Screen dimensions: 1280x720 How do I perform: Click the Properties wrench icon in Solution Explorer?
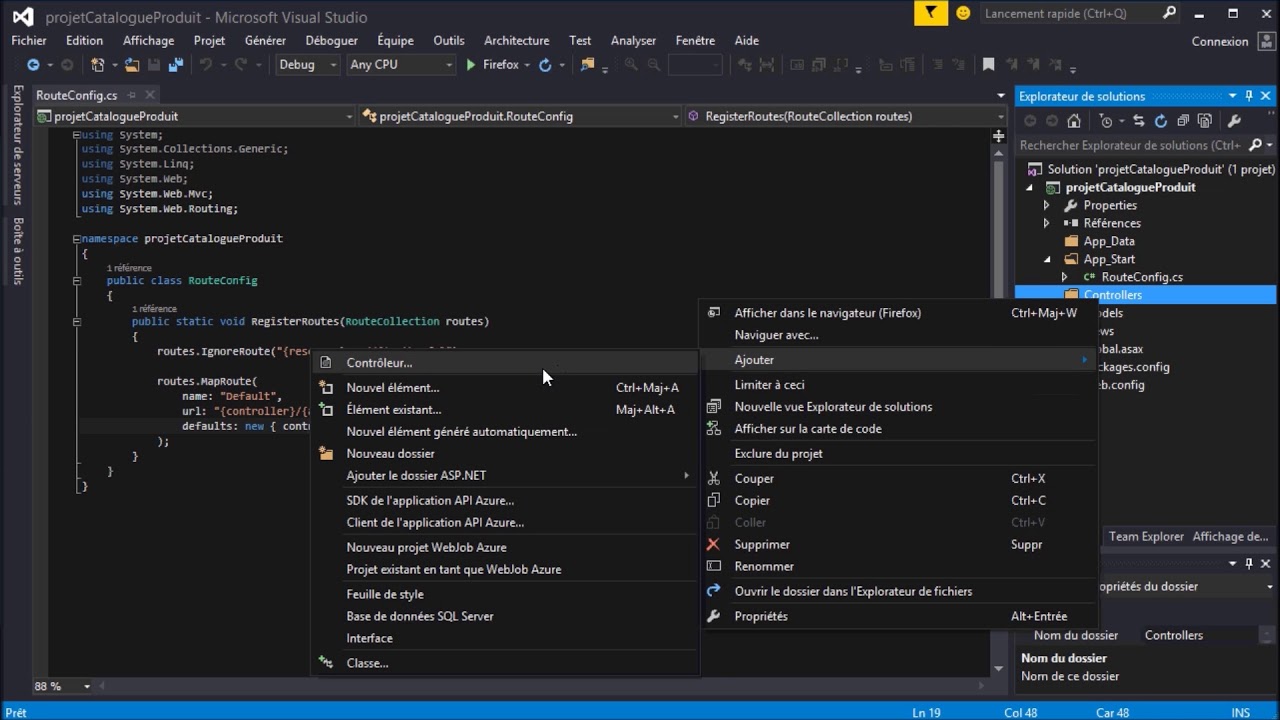point(1234,121)
